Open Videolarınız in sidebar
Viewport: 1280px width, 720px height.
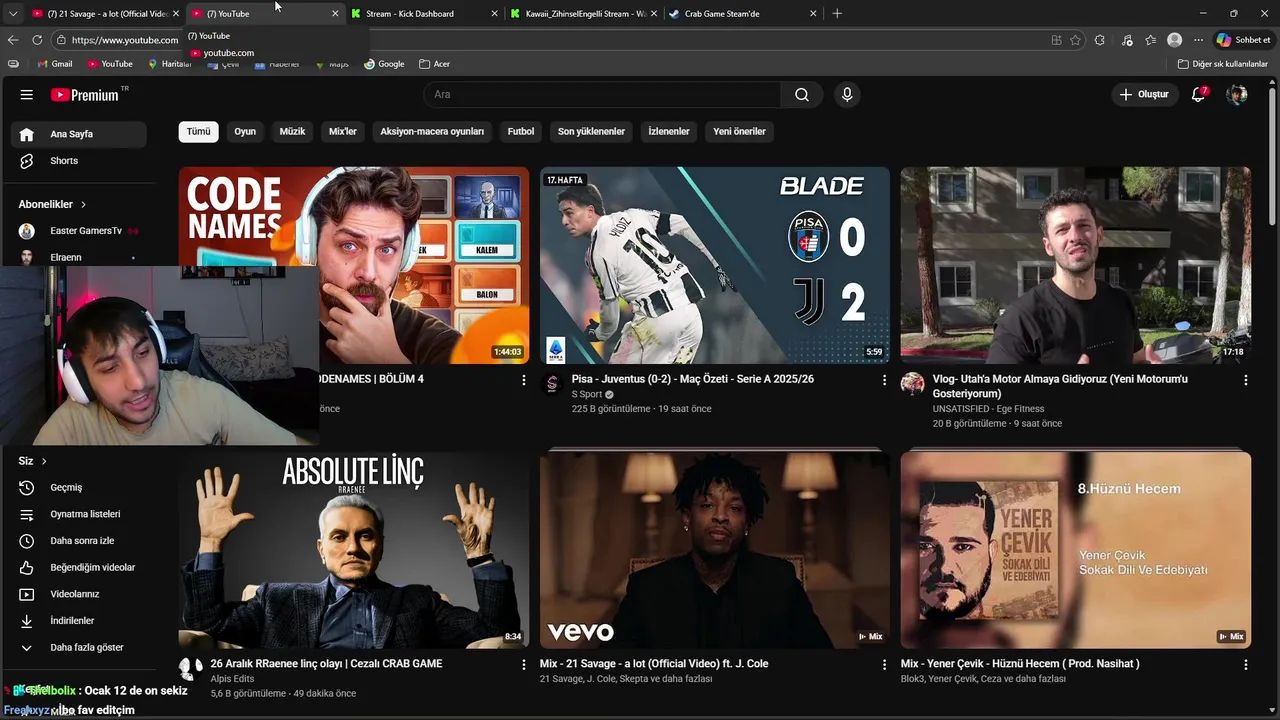78,594
